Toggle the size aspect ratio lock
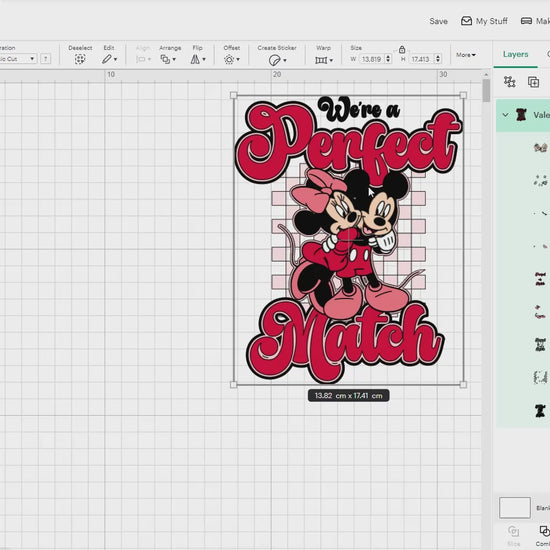 click(402, 49)
